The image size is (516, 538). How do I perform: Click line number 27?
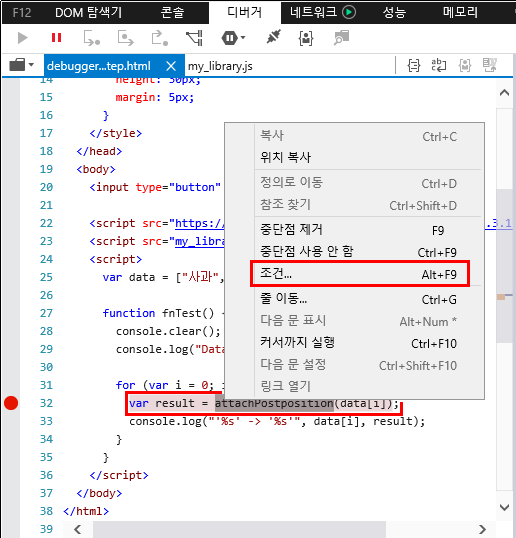coord(46,313)
